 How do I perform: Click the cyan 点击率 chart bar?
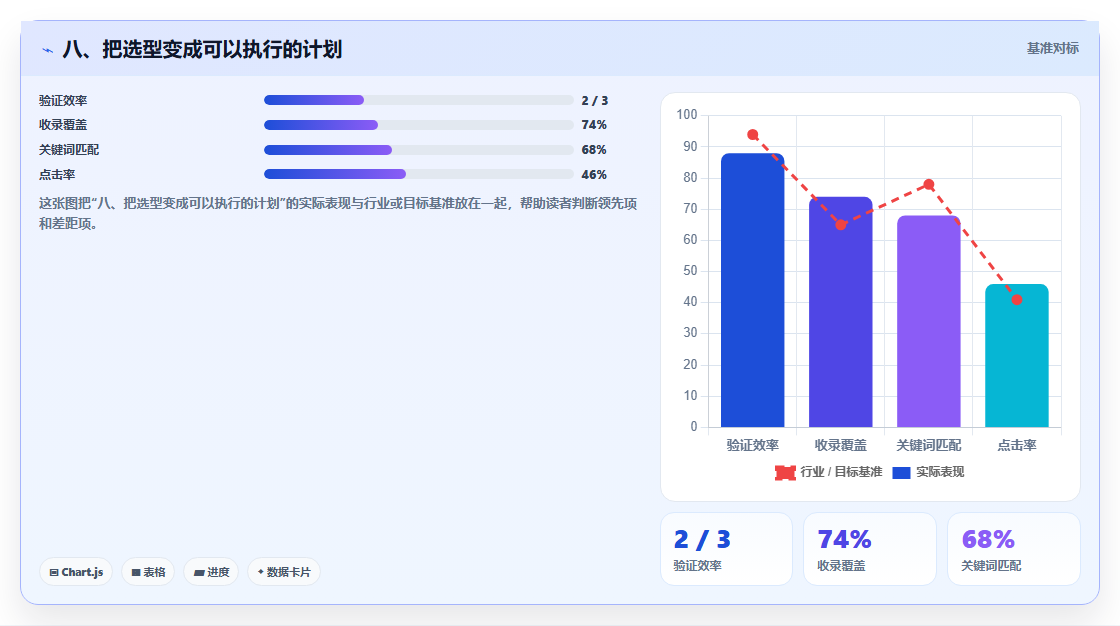click(x=1016, y=356)
